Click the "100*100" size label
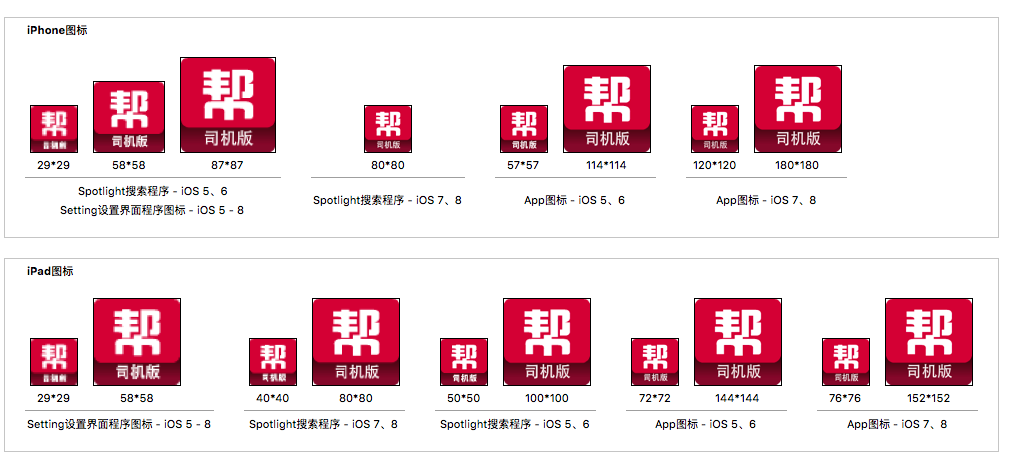The image size is (1016, 466). 547,398
